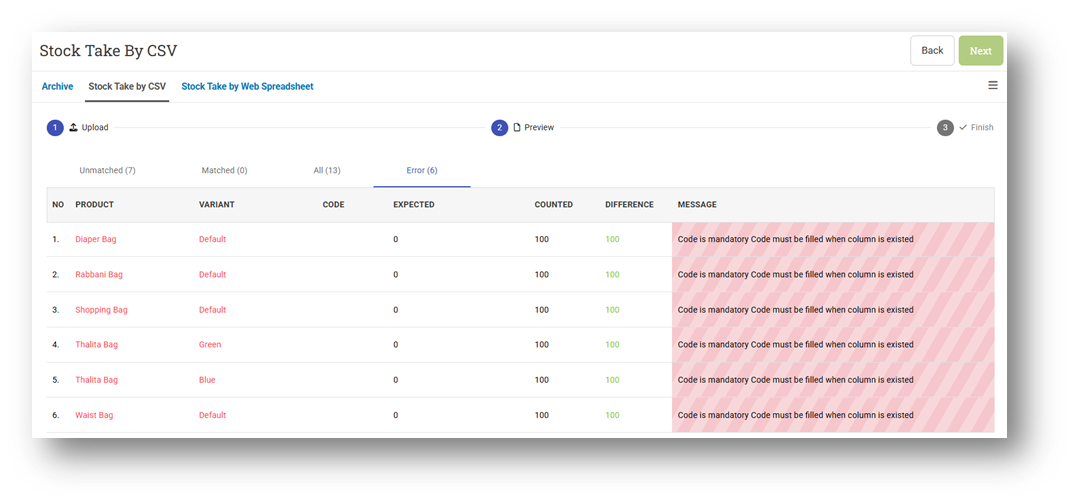Click the MESSAGE column header

point(697,205)
